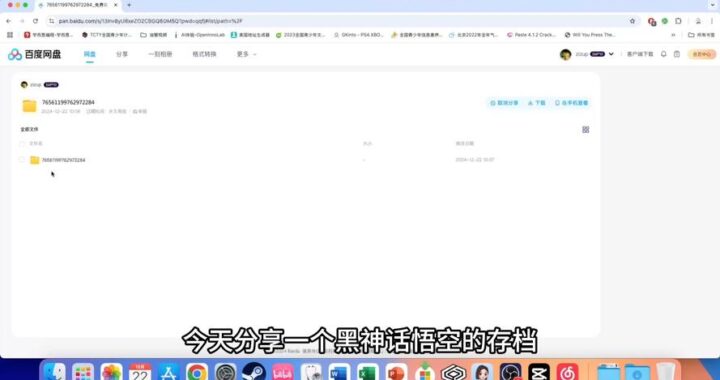
Task: Sort by the size column header
Action: click(x=367, y=144)
